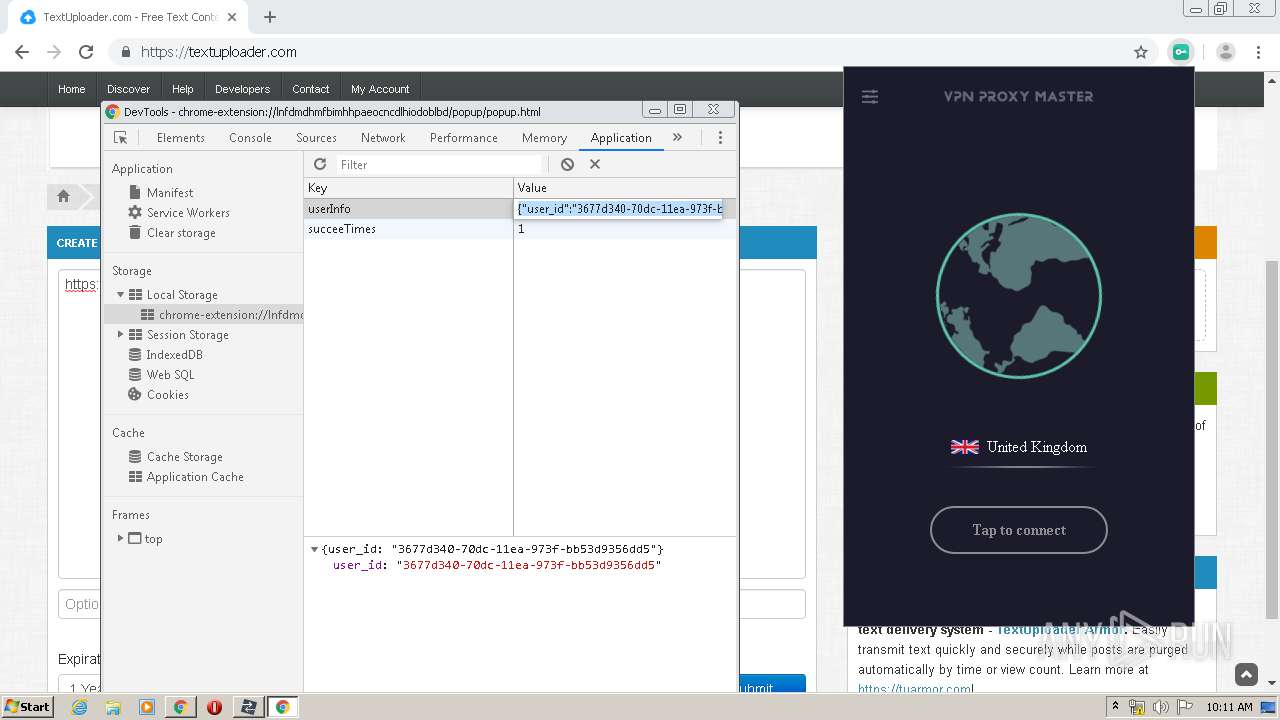This screenshot has width=1280, height=720.
Task: Open Internet Explorer from the taskbar
Action: pos(79,707)
